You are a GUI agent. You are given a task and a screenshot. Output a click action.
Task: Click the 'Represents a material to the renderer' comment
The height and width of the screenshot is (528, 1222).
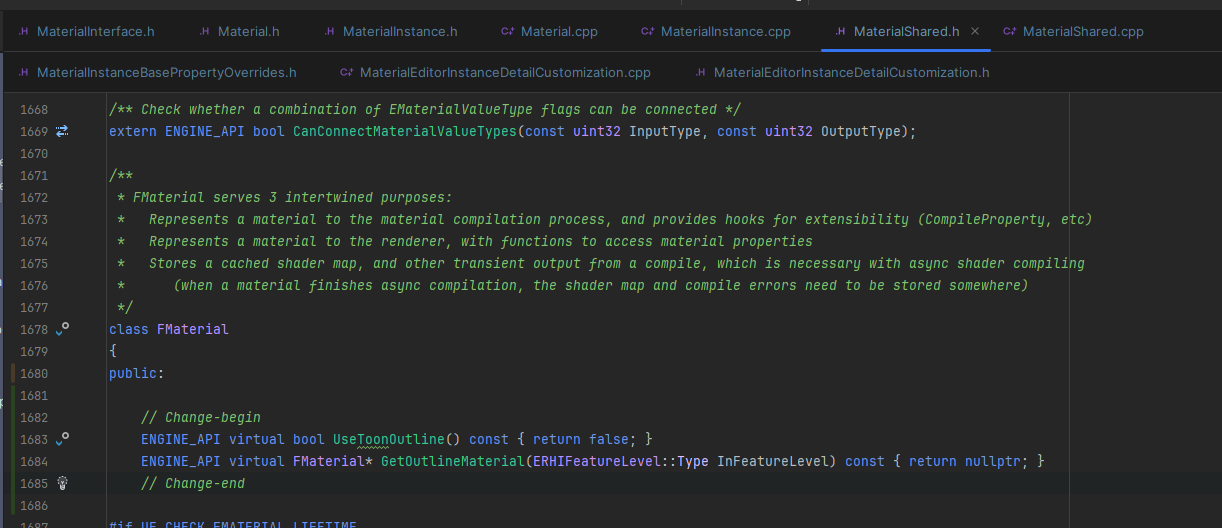coord(481,241)
